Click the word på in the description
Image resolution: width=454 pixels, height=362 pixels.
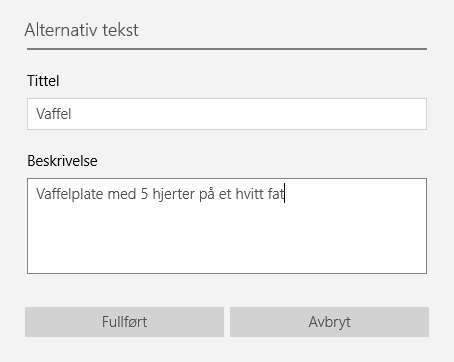[x=207, y=194]
